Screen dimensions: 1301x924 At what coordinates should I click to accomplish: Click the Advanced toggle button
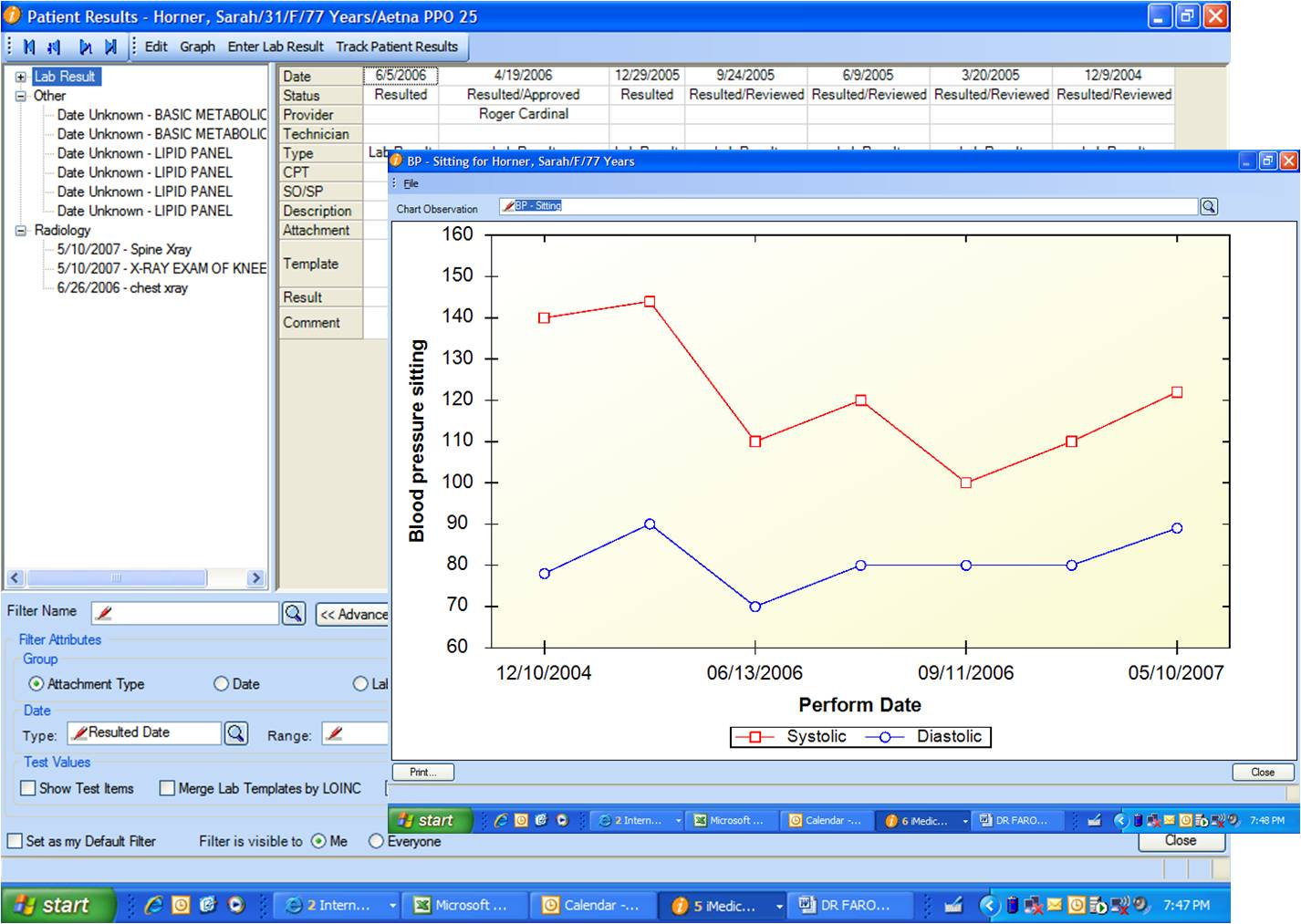pyautogui.click(x=353, y=614)
